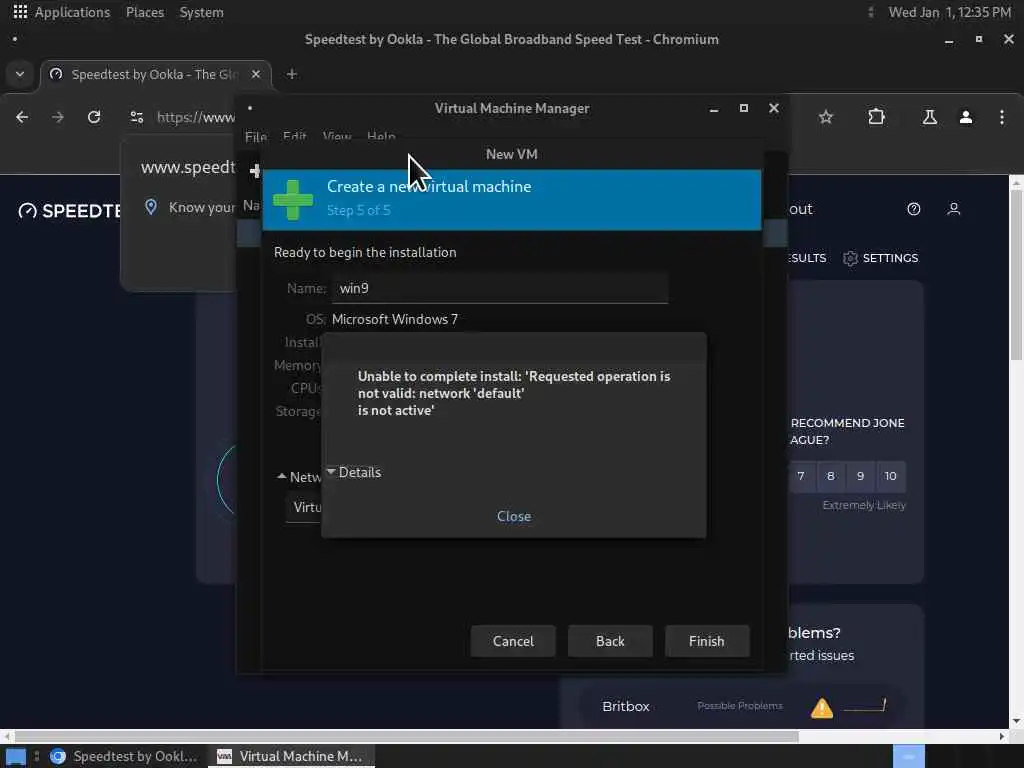This screenshot has height=768, width=1024.
Task: Open Edit menu in Virtual Machine Manager
Action: click(295, 136)
